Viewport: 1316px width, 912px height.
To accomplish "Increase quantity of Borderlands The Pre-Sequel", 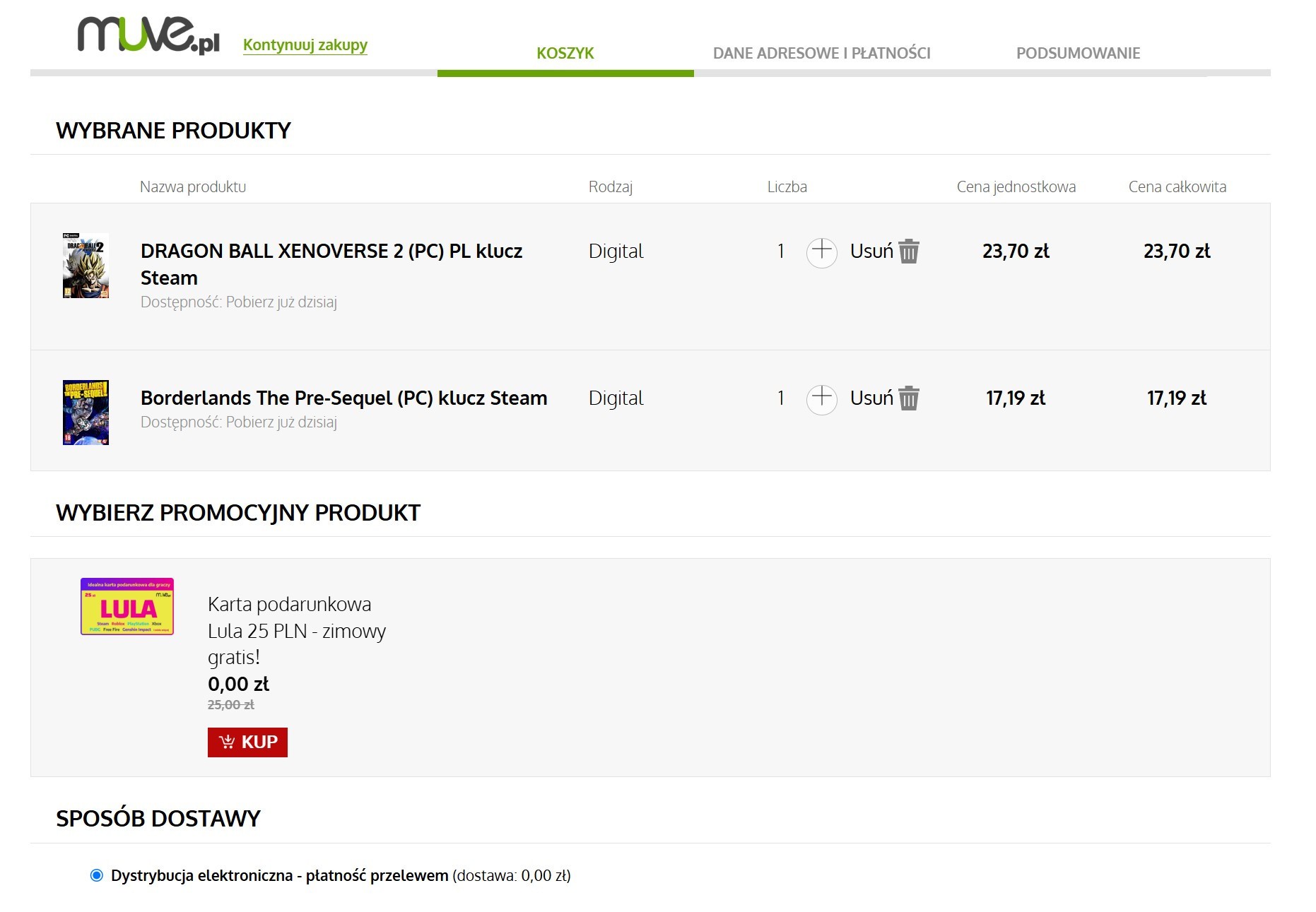I will pyautogui.click(x=821, y=398).
